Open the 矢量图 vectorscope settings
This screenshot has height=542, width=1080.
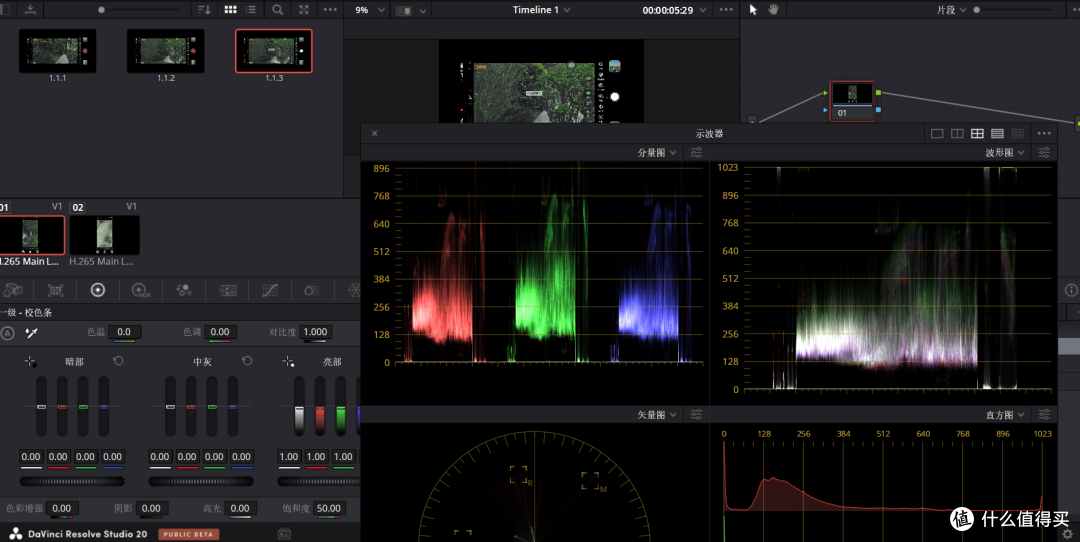coord(696,415)
